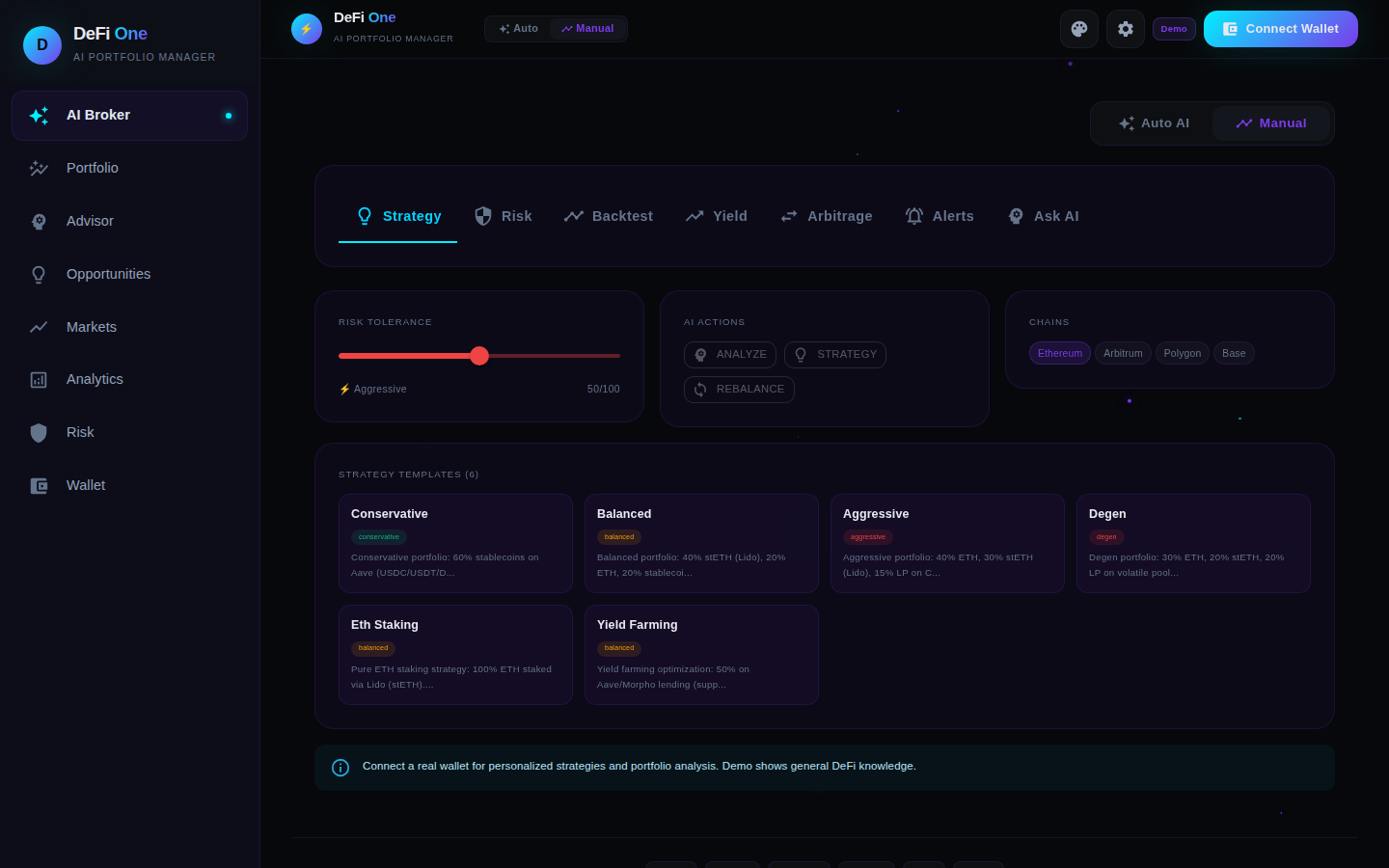The width and height of the screenshot is (1389, 868).
Task: Open the Backtest tab
Action: click(x=608, y=216)
